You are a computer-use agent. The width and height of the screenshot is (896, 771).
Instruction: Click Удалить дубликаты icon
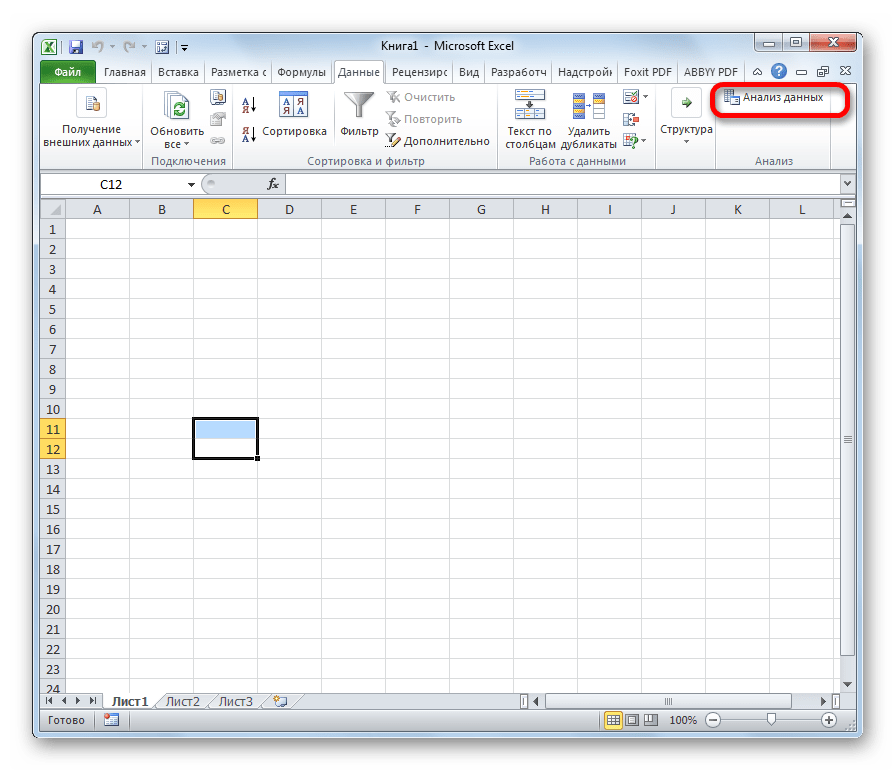pyautogui.click(x=588, y=105)
